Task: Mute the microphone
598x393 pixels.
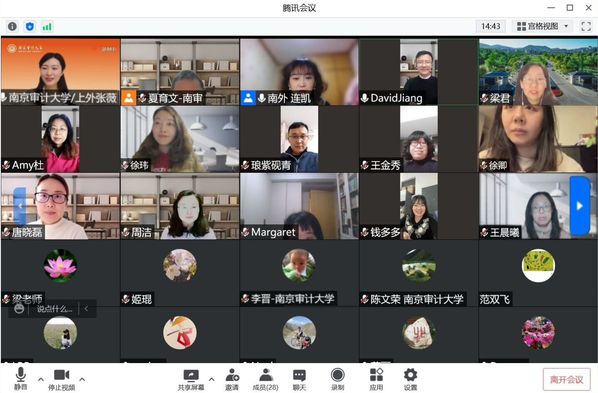Action: click(21, 379)
